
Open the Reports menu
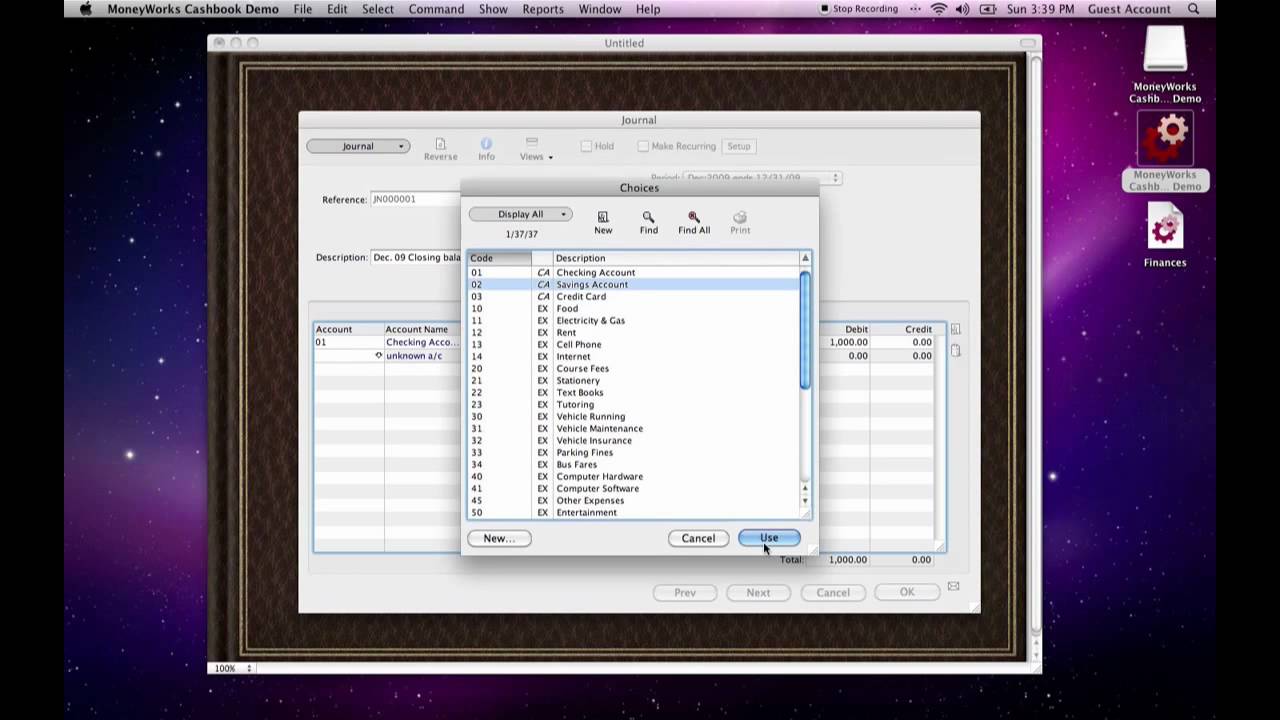tap(543, 9)
